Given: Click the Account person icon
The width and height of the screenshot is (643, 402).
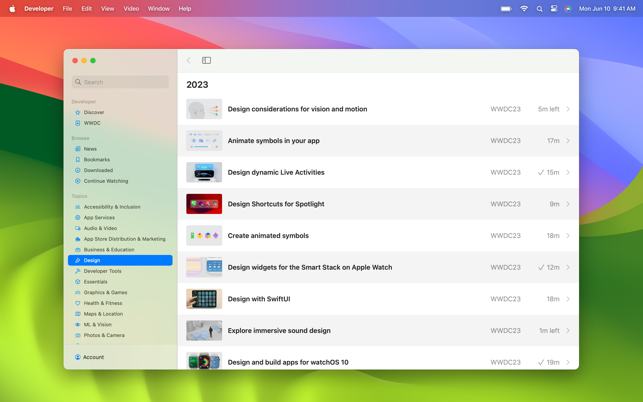Looking at the screenshot, I should click(x=78, y=357).
